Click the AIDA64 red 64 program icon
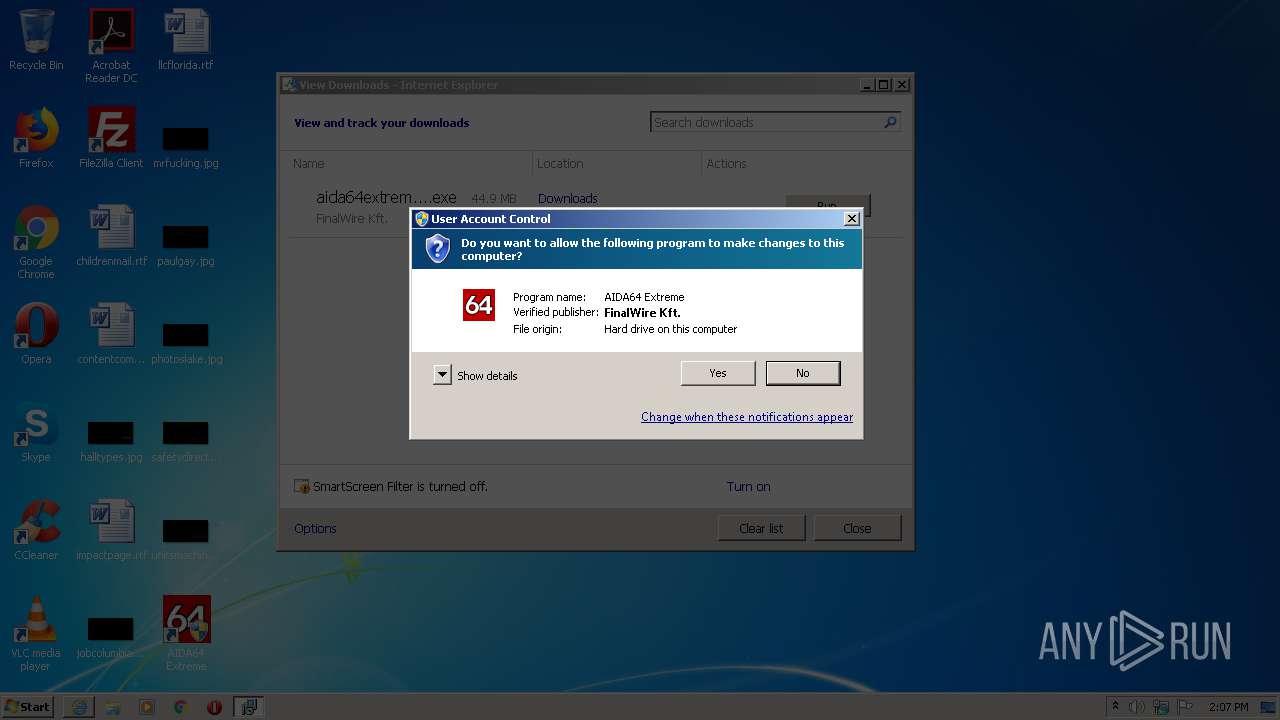Screen dimensions: 1280x720 479,305
